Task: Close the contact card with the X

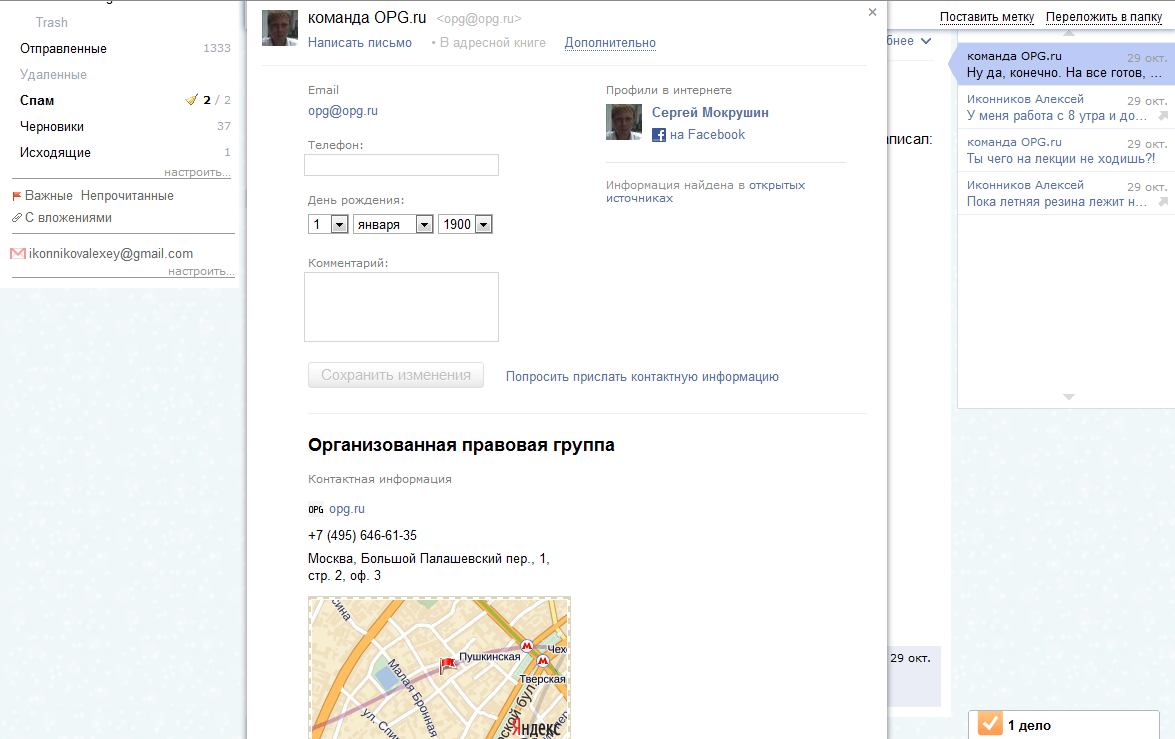Action: click(872, 12)
